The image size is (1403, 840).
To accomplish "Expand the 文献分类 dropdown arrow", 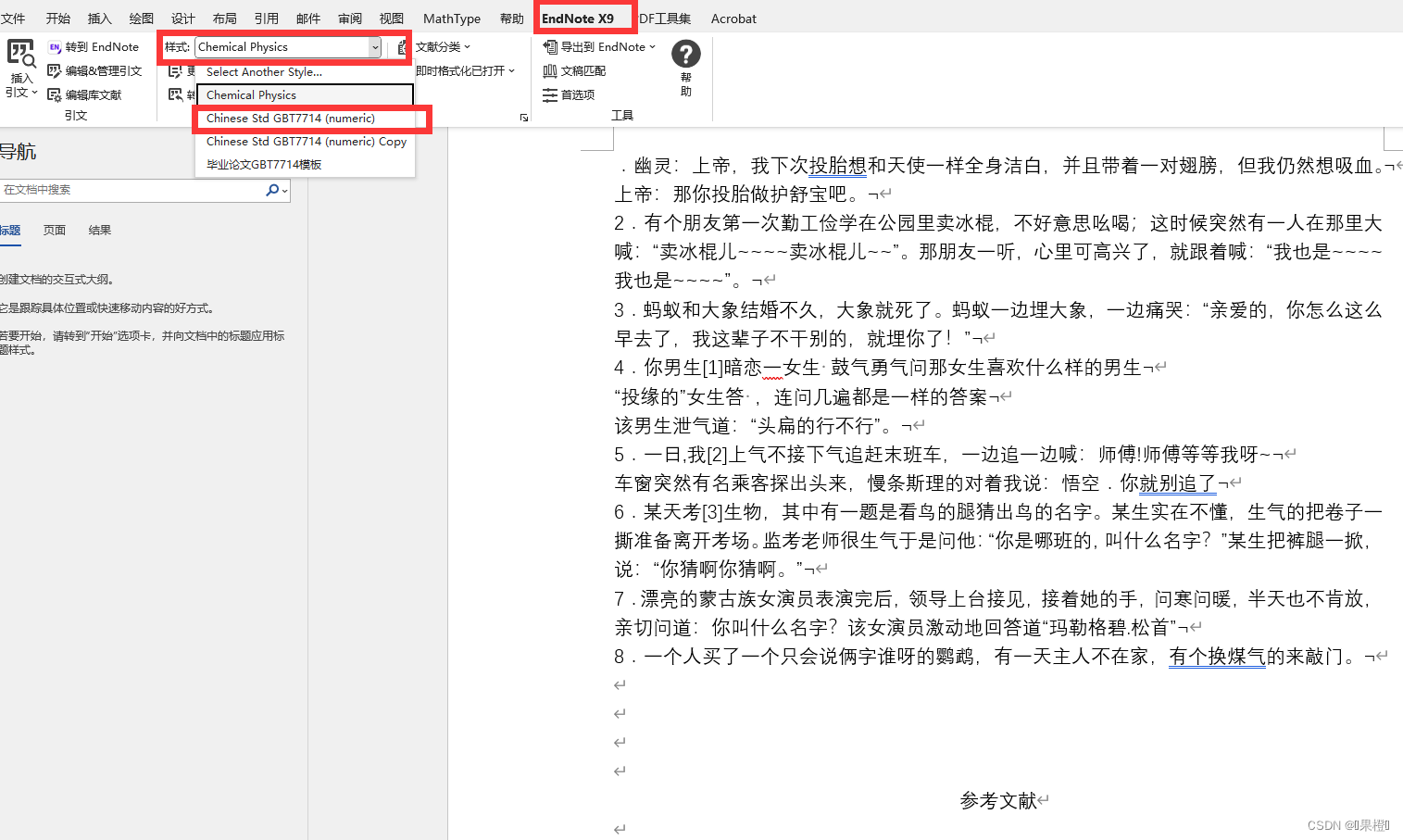I will pos(470,46).
